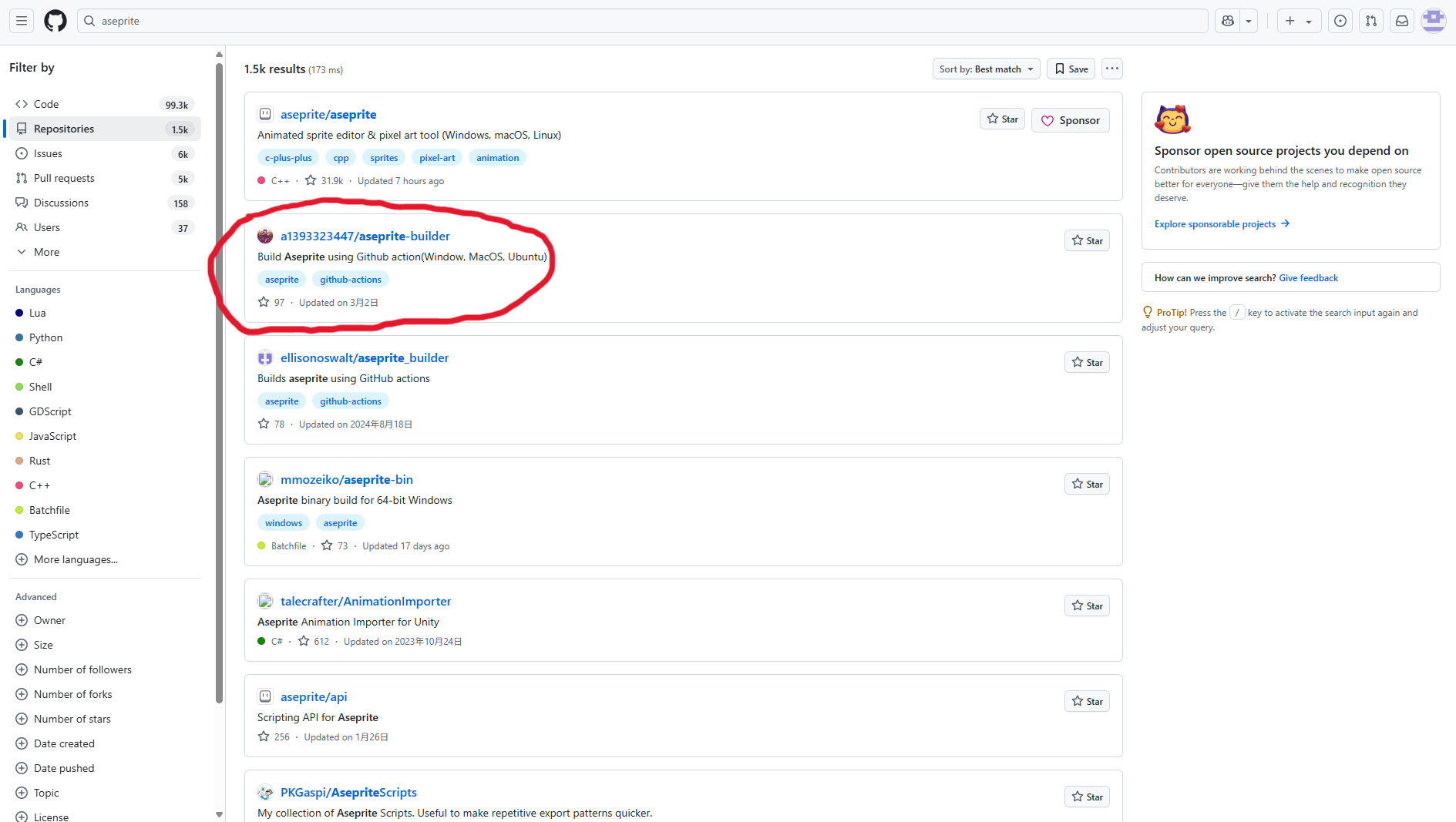Star the a1393323447/aseprite-builder repository
The width and height of the screenshot is (1456, 822).
[1087, 240]
